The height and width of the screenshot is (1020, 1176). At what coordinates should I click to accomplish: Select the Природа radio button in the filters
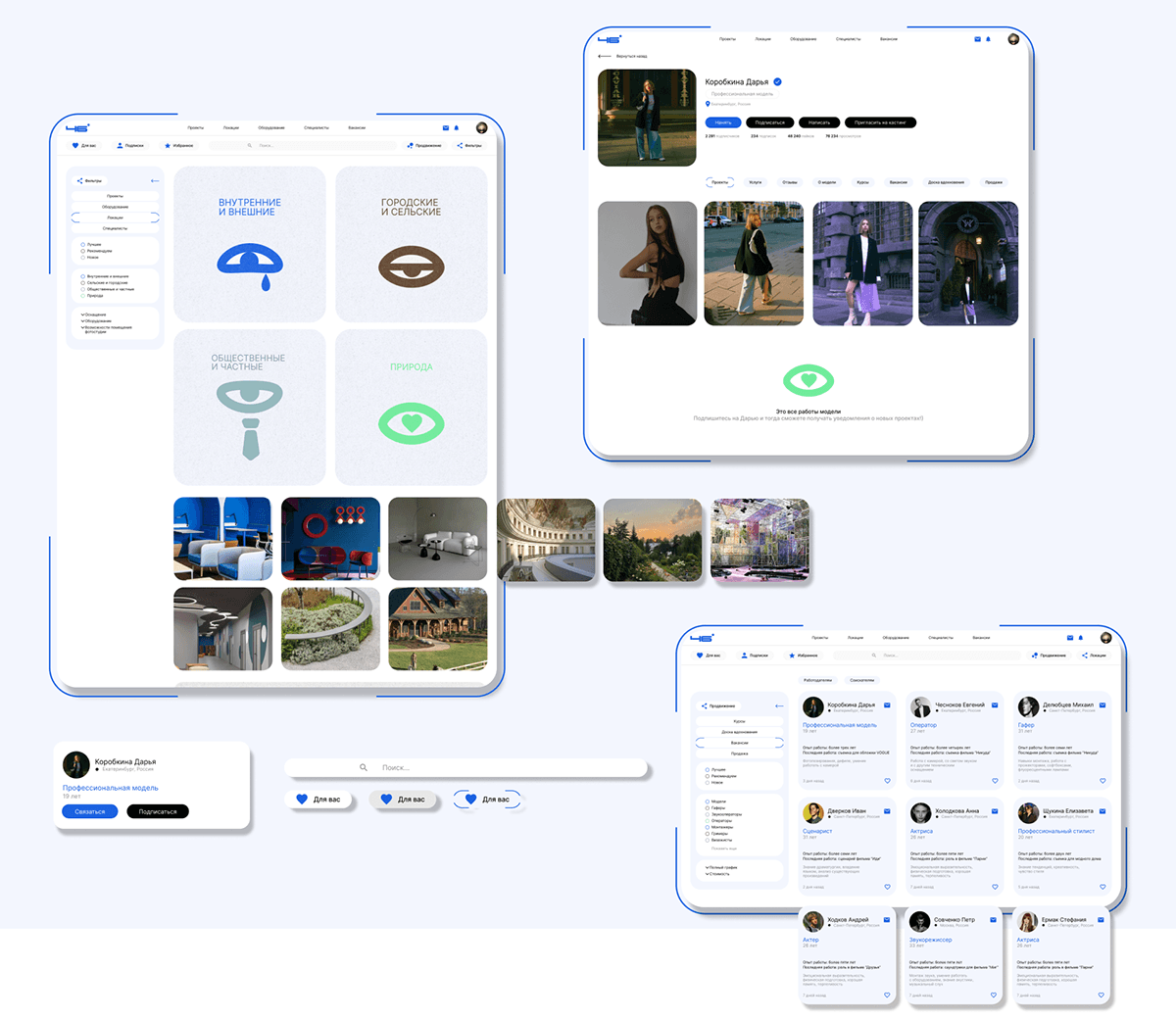tap(82, 296)
